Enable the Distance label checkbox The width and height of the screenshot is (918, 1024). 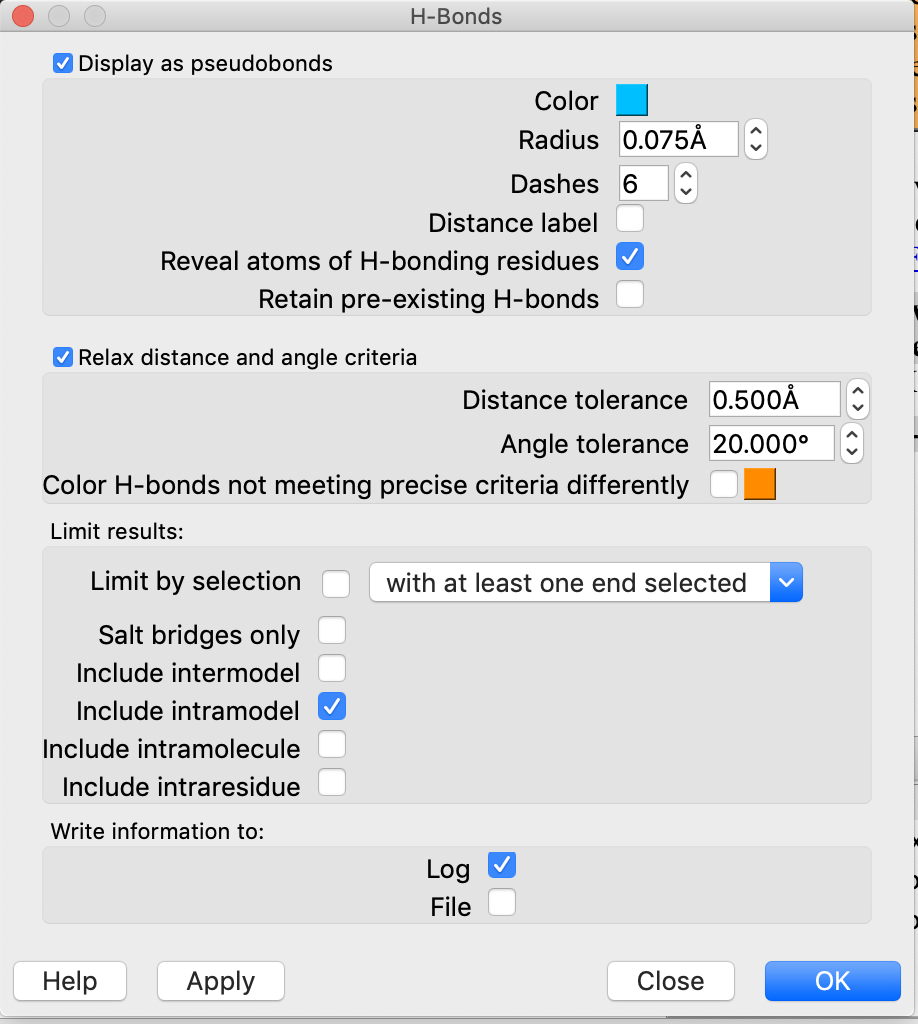pos(630,219)
